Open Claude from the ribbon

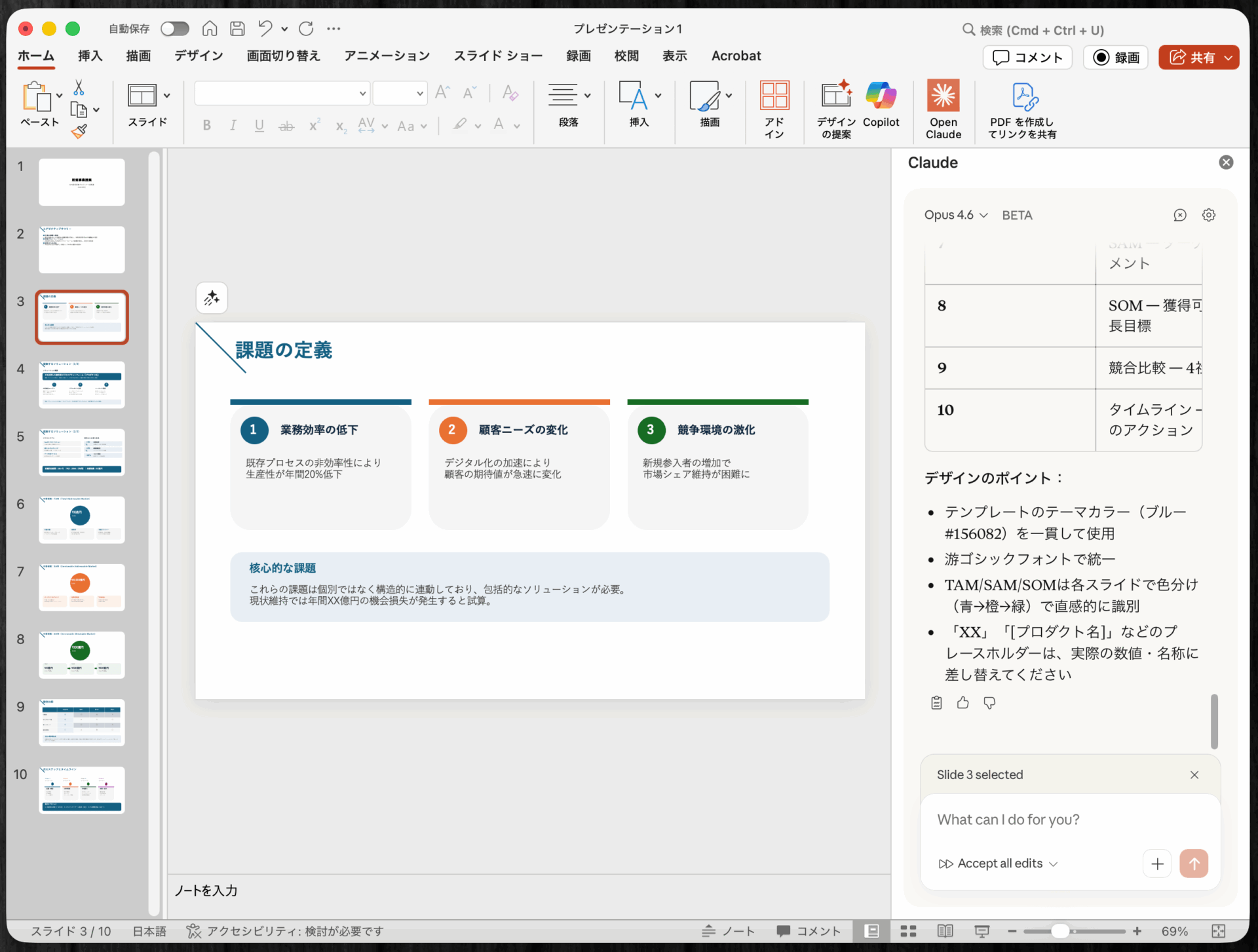point(943,108)
